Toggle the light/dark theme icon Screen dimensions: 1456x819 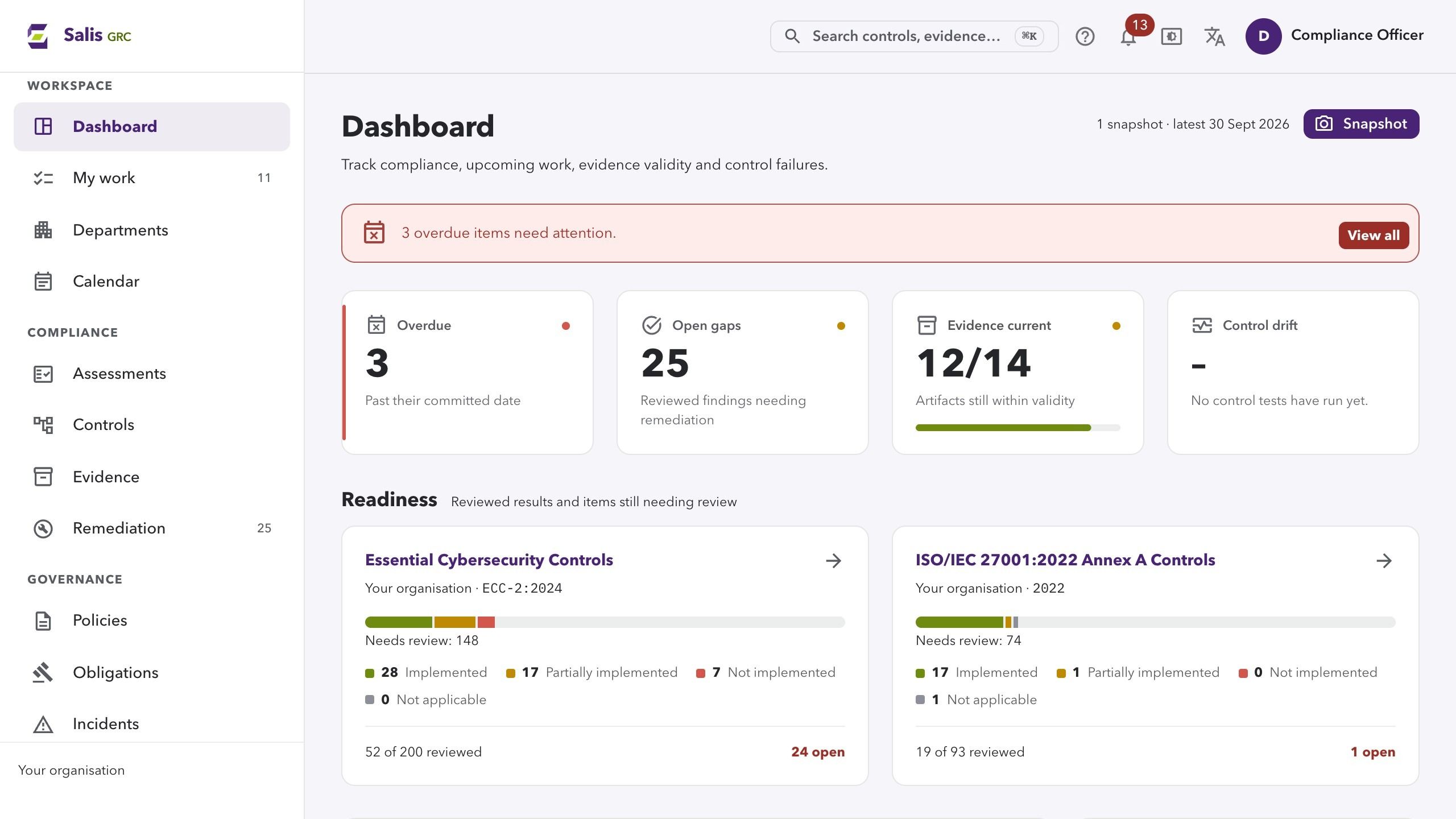coord(1171,36)
